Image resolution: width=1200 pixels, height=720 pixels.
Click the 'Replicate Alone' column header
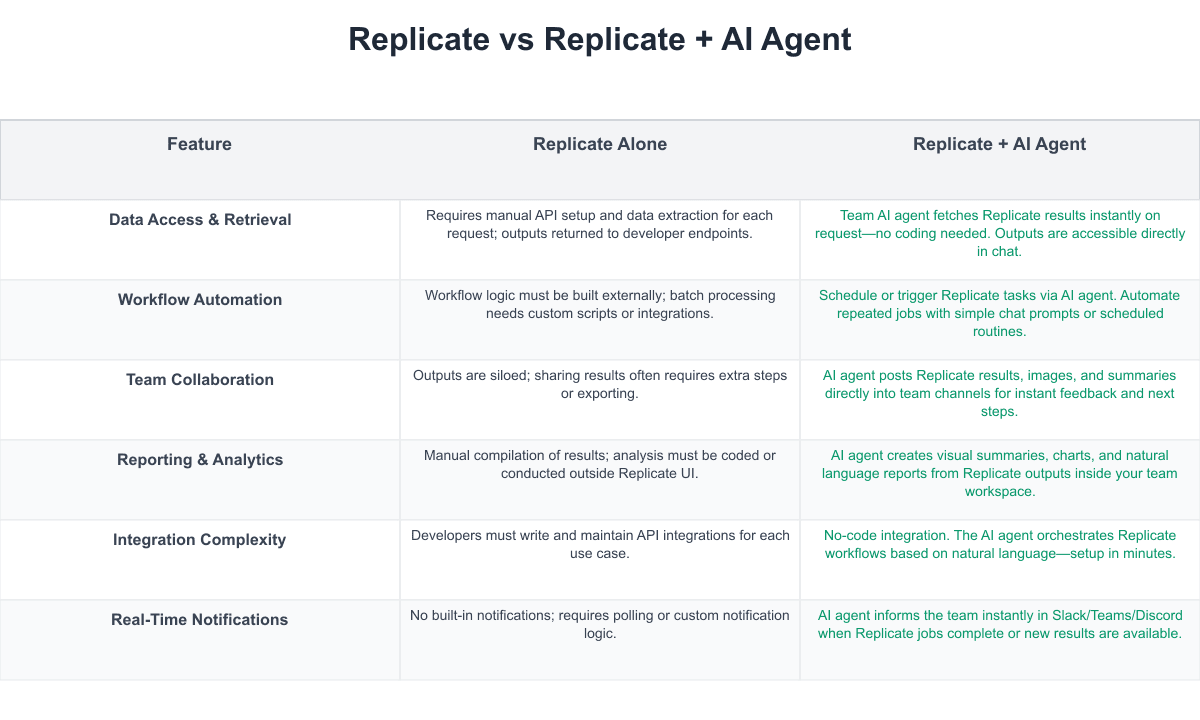click(x=600, y=144)
